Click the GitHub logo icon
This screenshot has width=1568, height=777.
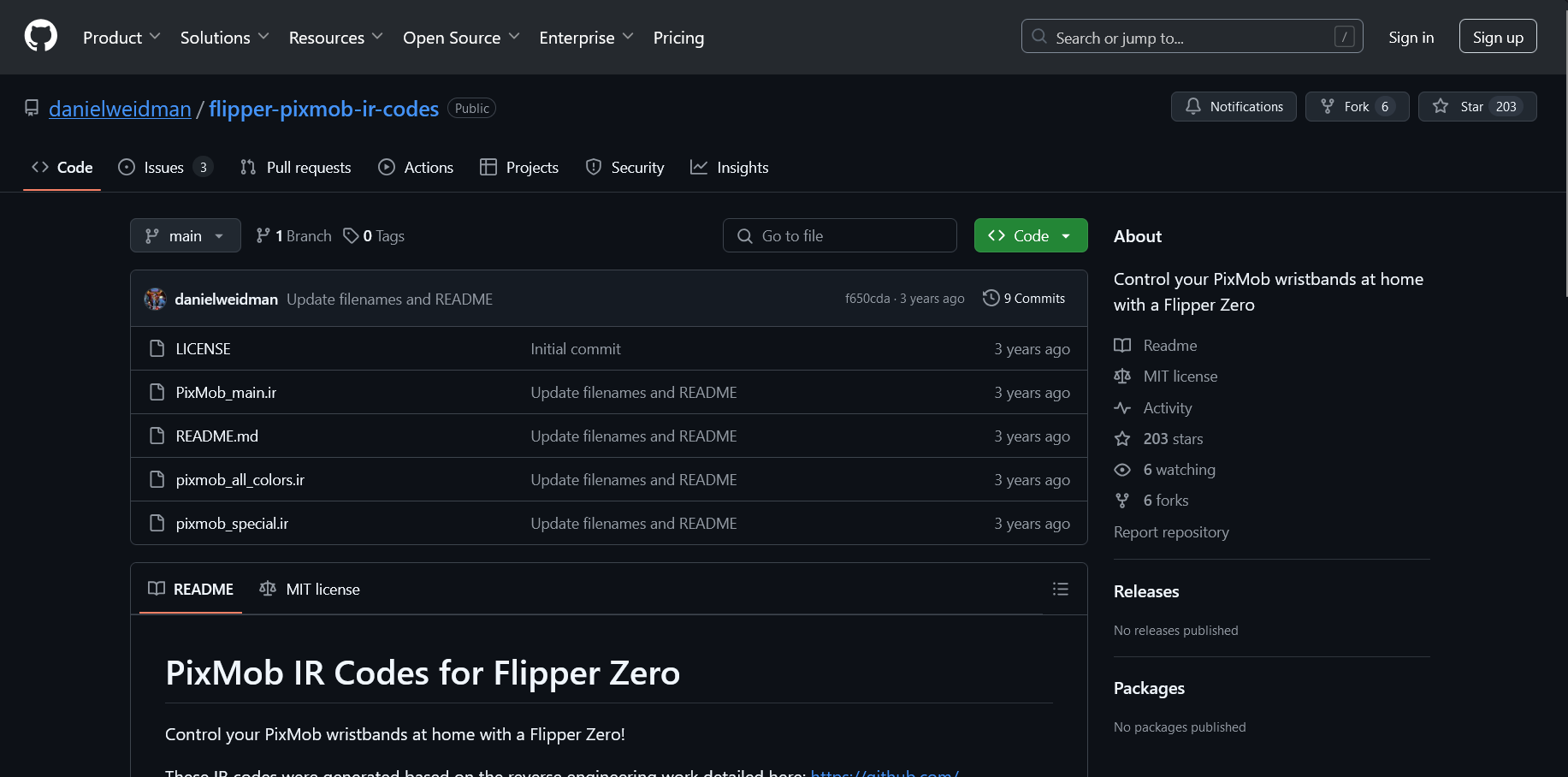(40, 37)
